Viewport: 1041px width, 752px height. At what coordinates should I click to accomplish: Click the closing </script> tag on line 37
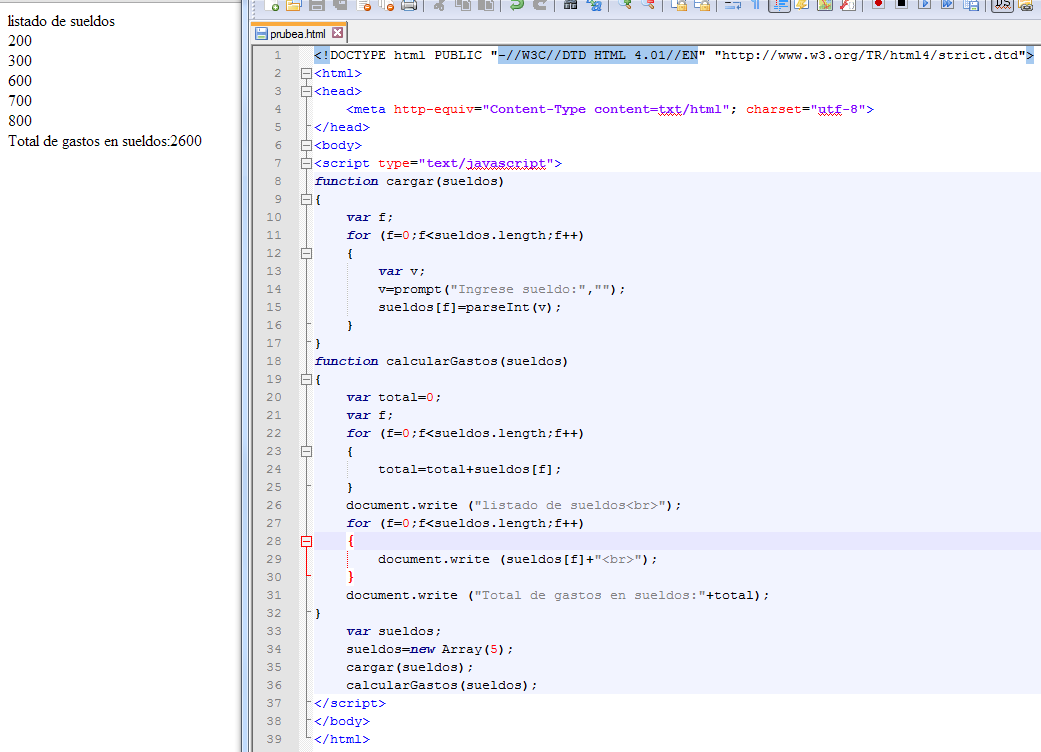pyautogui.click(x=350, y=703)
